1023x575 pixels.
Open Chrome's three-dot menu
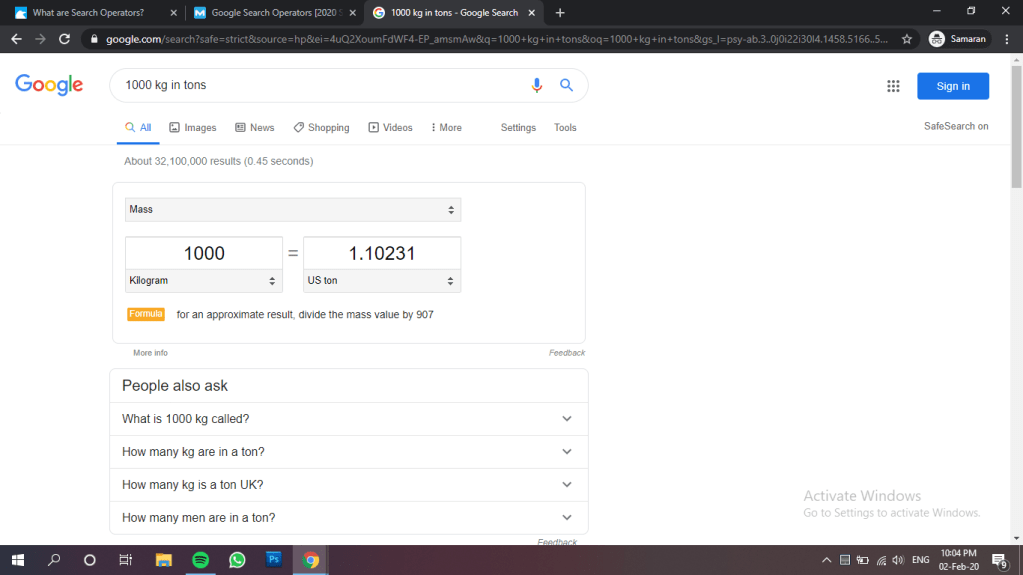[x=1007, y=39]
